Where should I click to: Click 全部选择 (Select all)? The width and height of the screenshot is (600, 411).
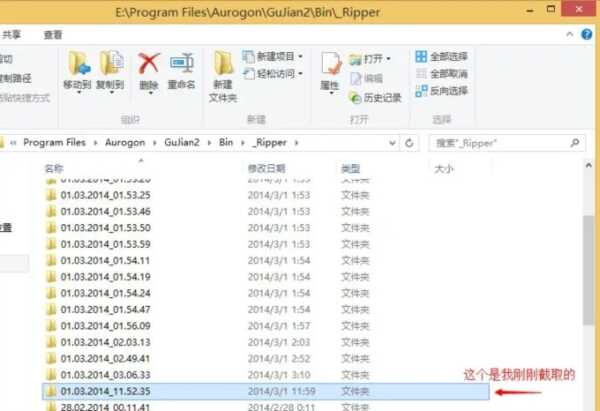(445, 56)
